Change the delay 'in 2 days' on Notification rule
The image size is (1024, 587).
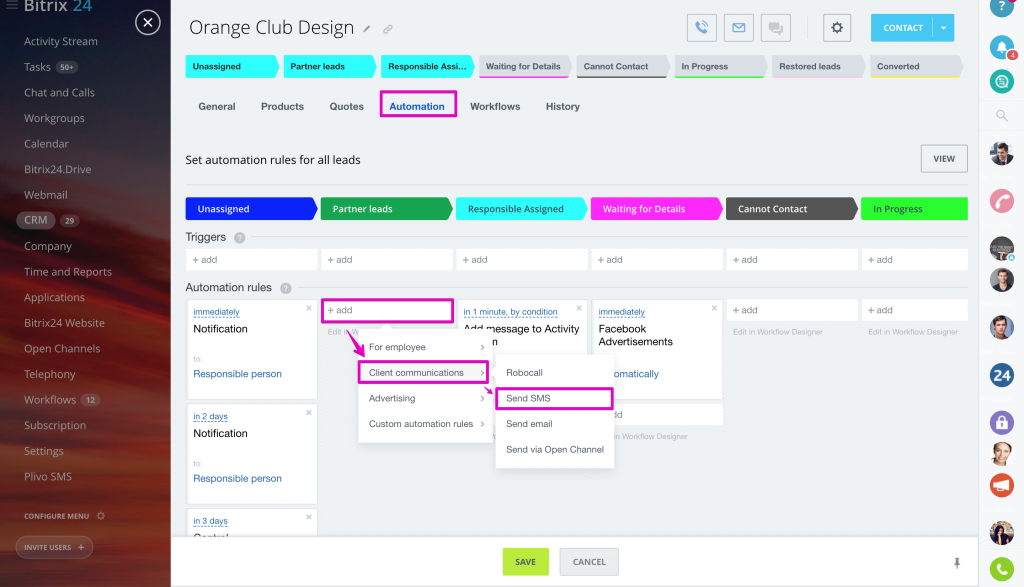coord(210,417)
